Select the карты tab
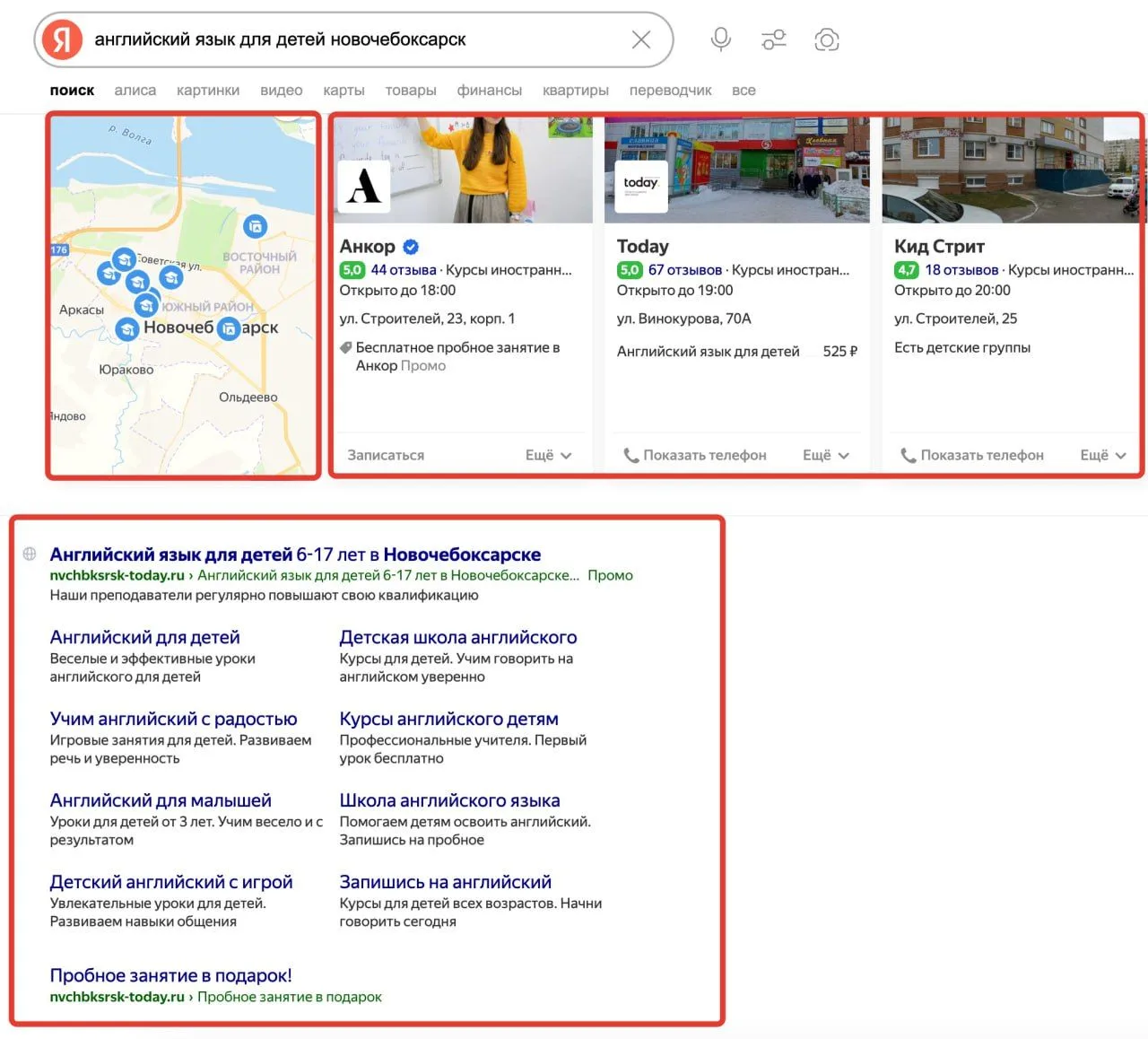 [344, 90]
